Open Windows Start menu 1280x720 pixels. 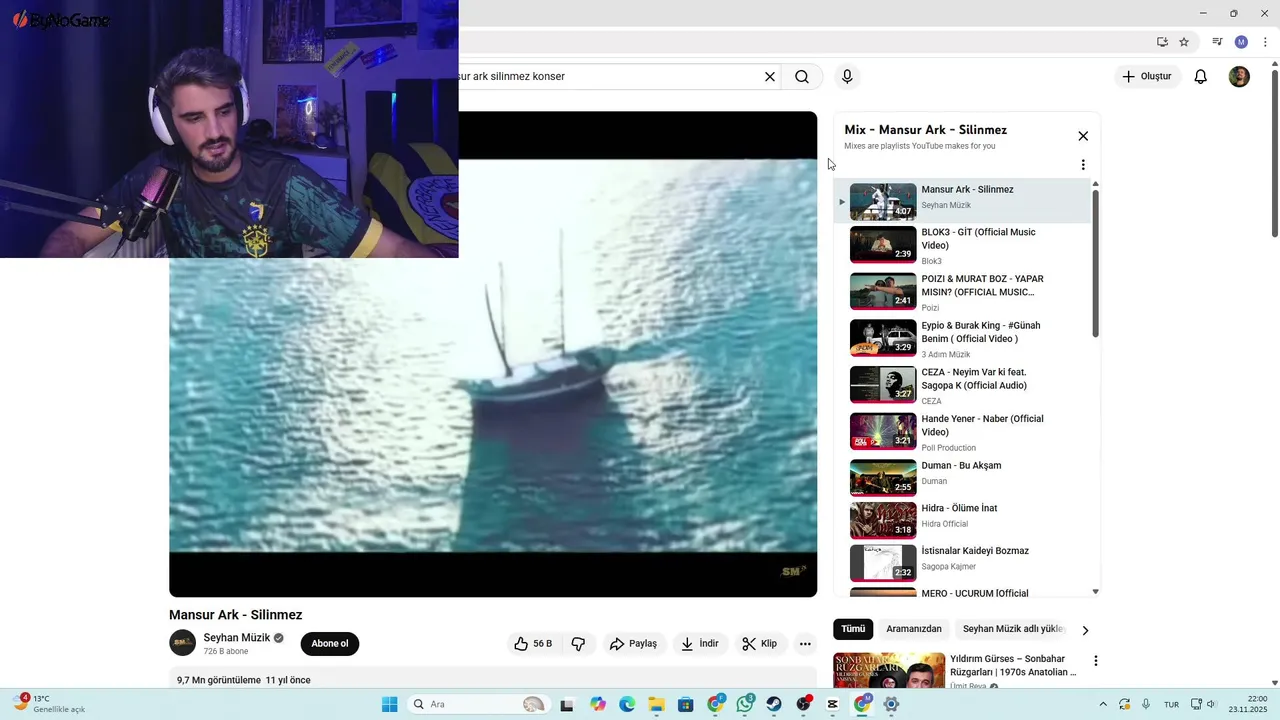[x=389, y=704]
